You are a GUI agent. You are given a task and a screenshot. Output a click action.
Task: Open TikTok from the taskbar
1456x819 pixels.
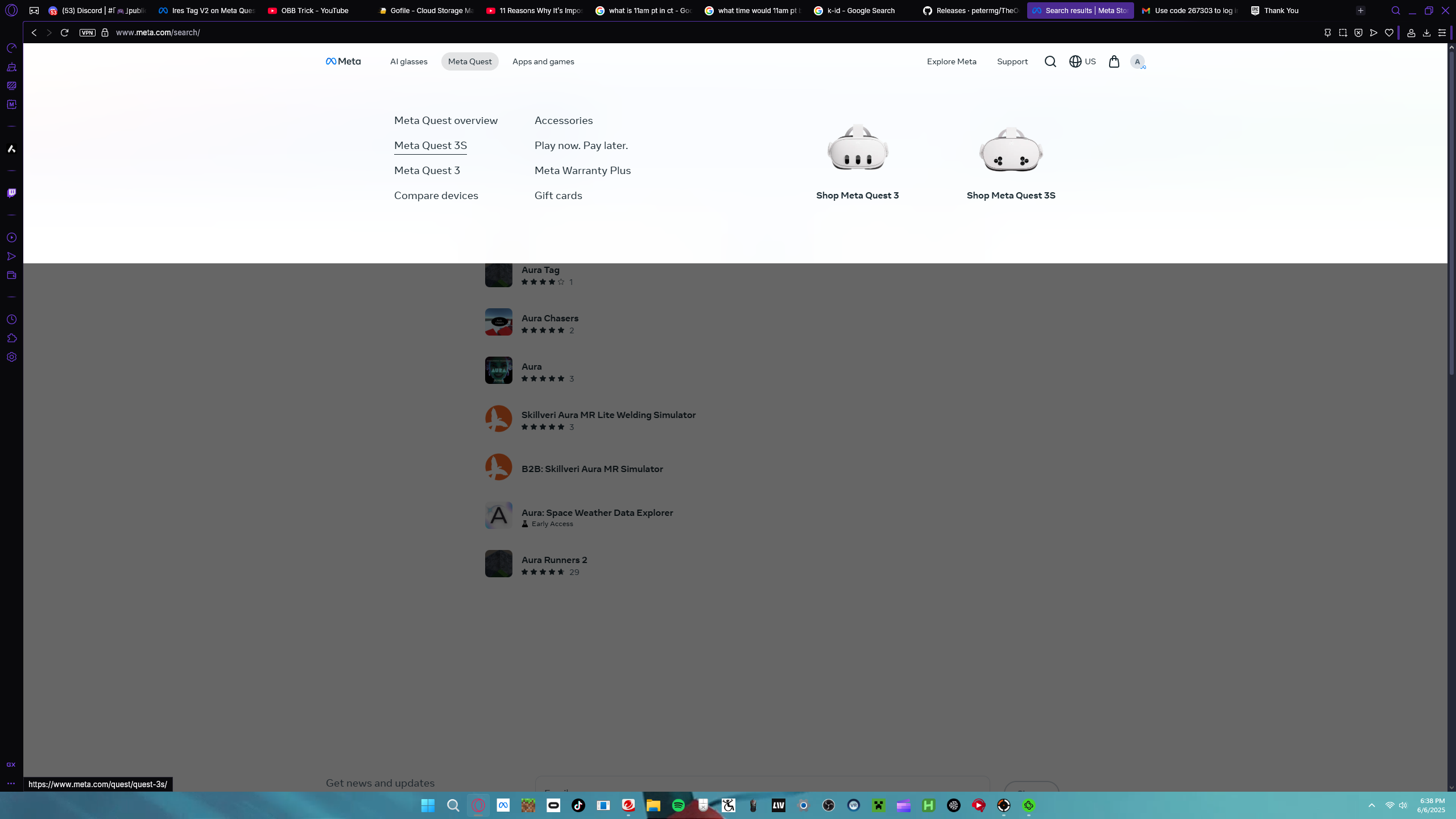[x=578, y=805]
